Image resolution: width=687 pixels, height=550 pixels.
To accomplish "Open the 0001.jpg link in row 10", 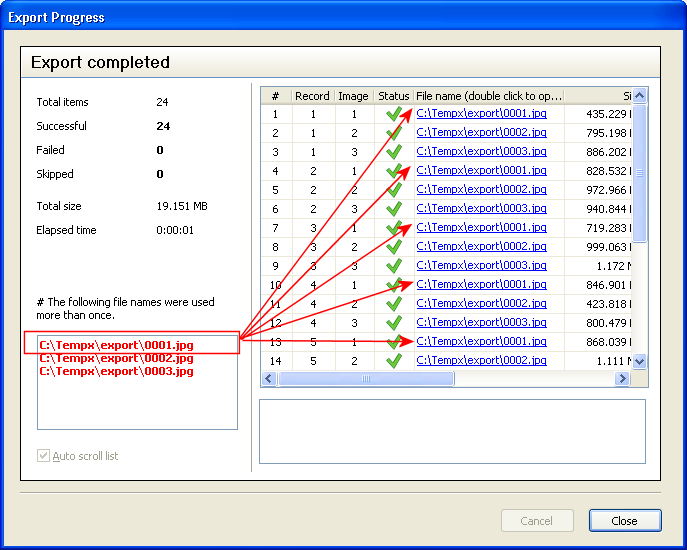I will pyautogui.click(x=482, y=284).
